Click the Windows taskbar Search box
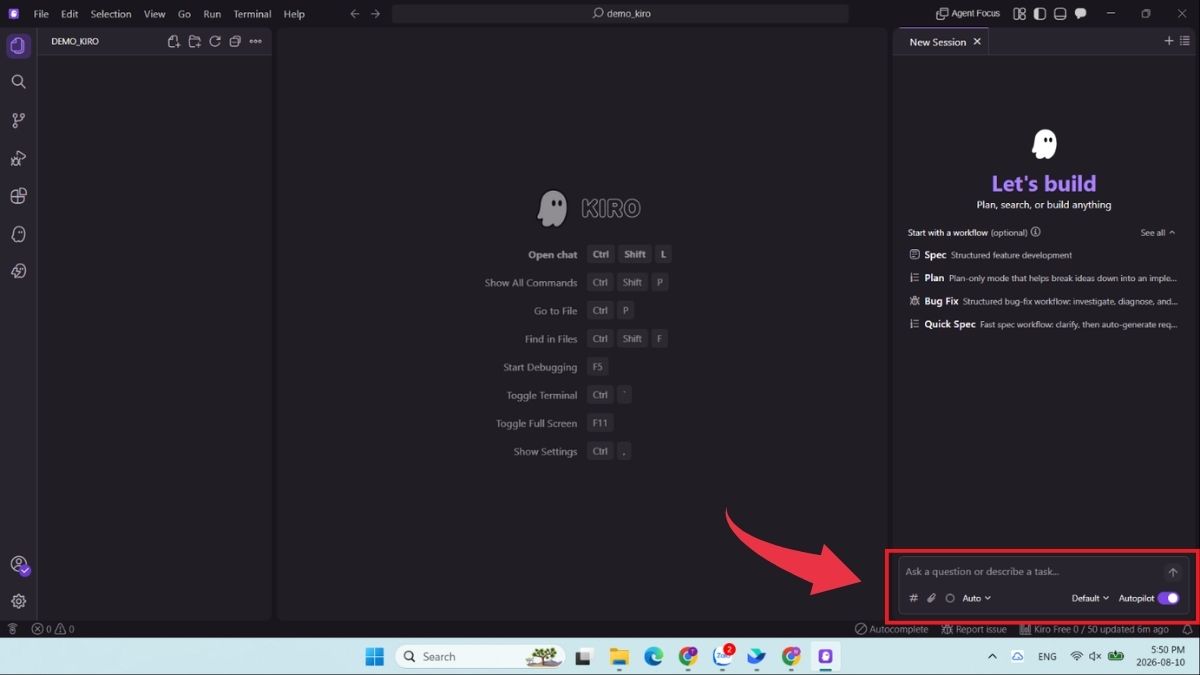Screen dimensions: 1200x675 (480, 656)
